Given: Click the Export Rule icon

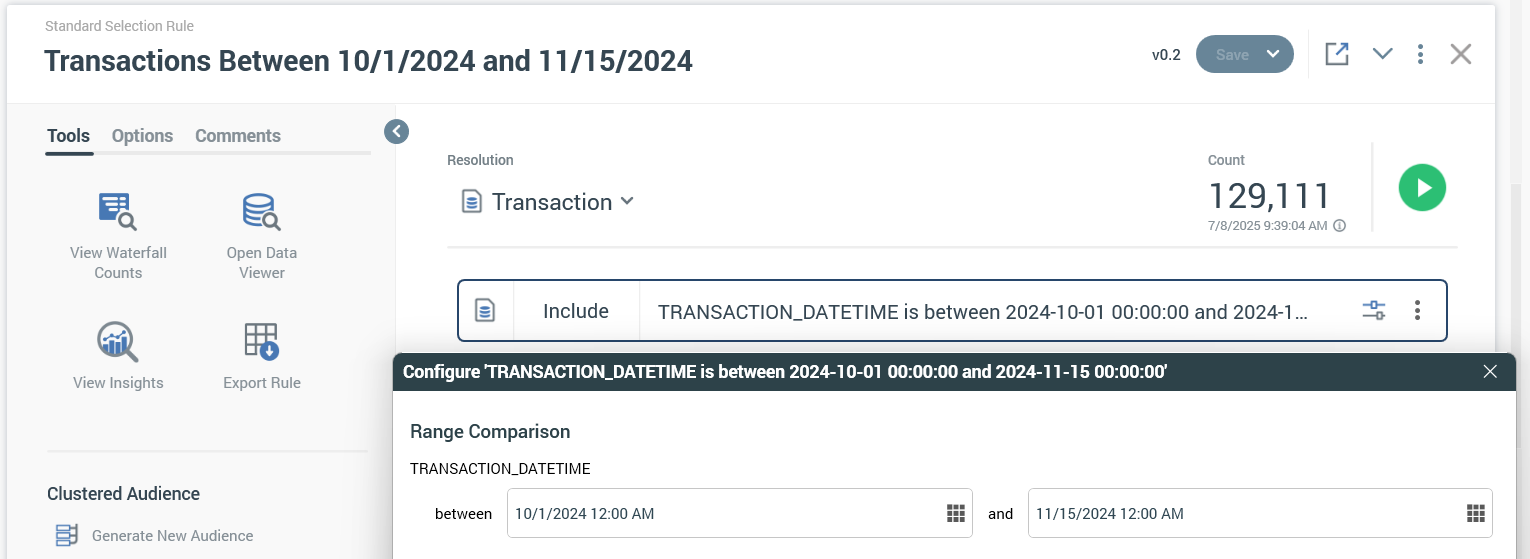Looking at the screenshot, I should 262,341.
